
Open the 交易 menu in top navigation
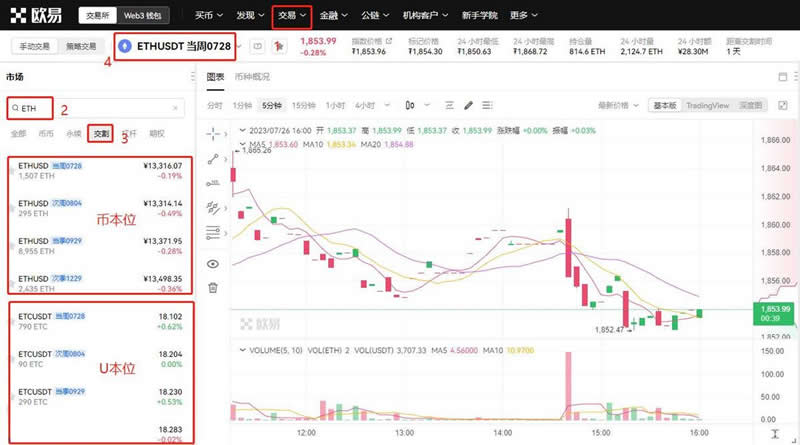coord(291,16)
